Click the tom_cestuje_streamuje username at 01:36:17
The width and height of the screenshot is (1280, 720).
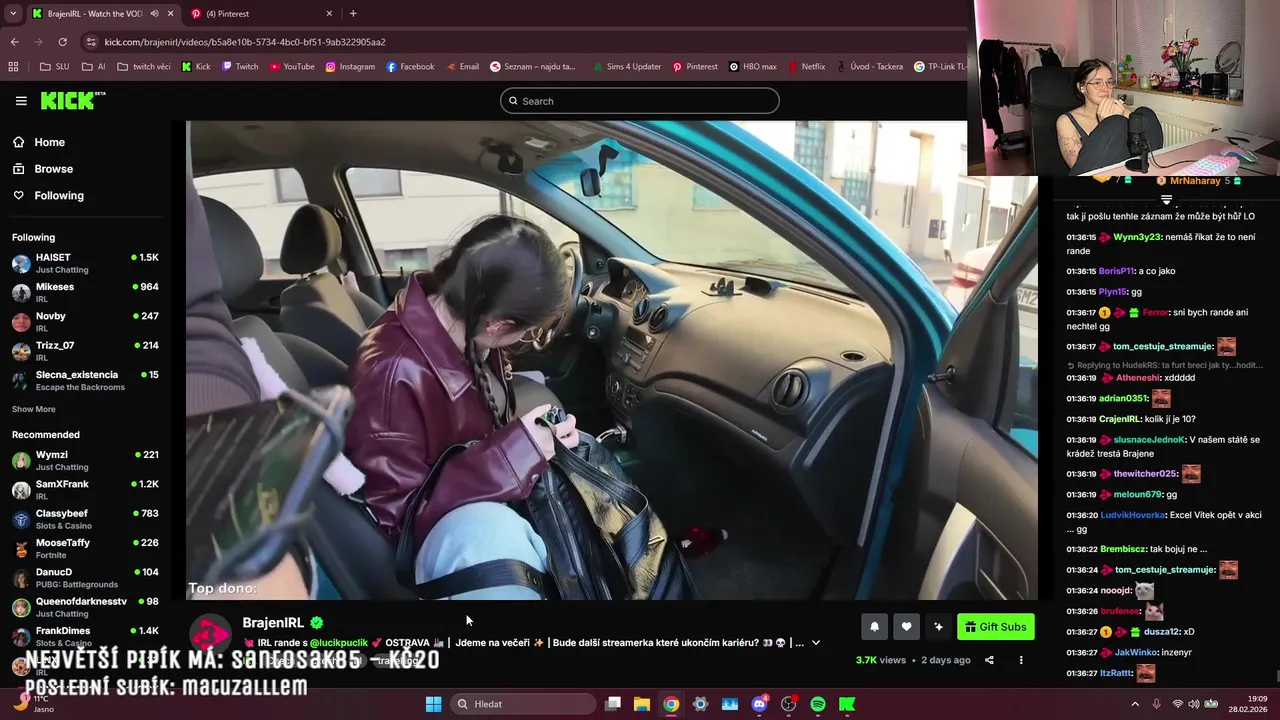(x=1163, y=347)
